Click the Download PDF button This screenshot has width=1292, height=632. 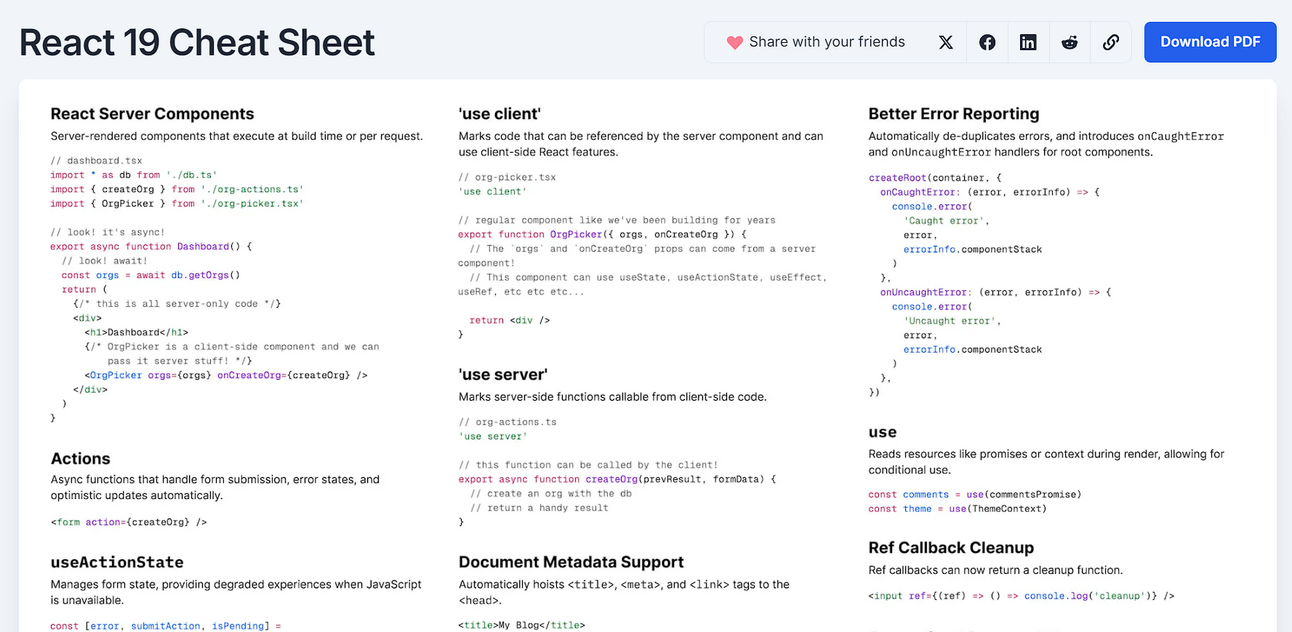1210,42
